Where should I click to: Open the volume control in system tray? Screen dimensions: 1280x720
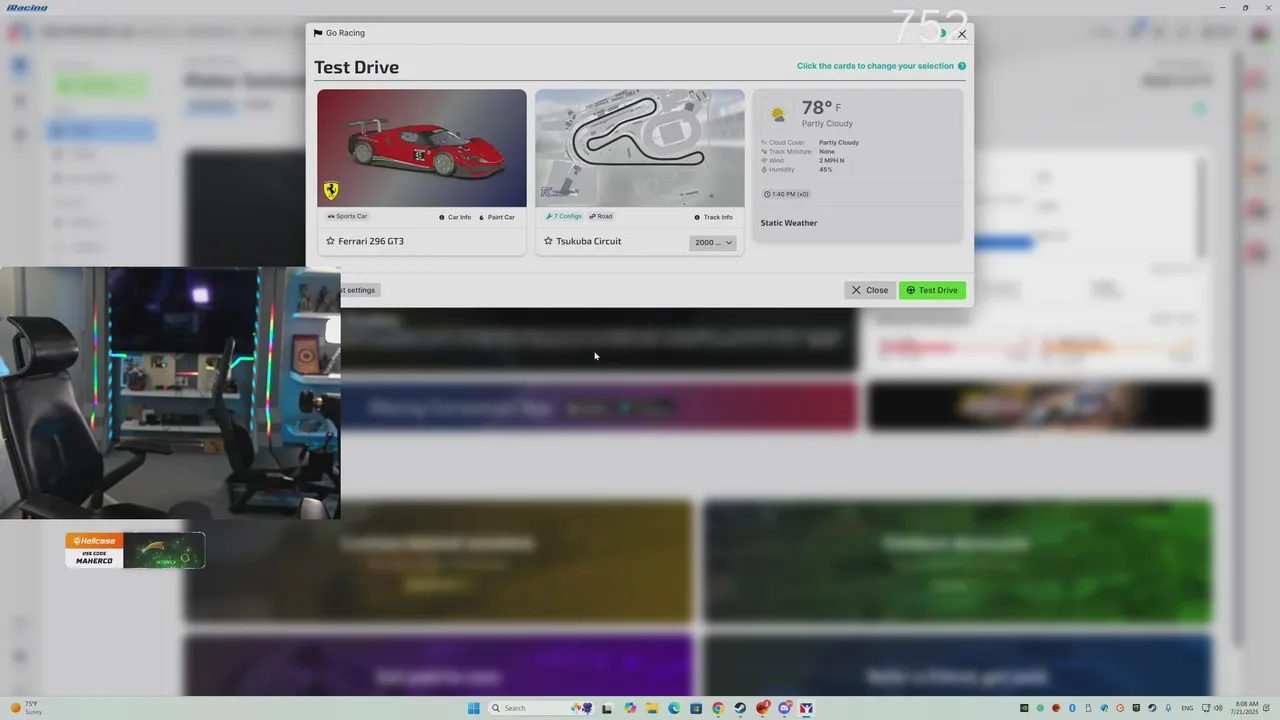1218,708
